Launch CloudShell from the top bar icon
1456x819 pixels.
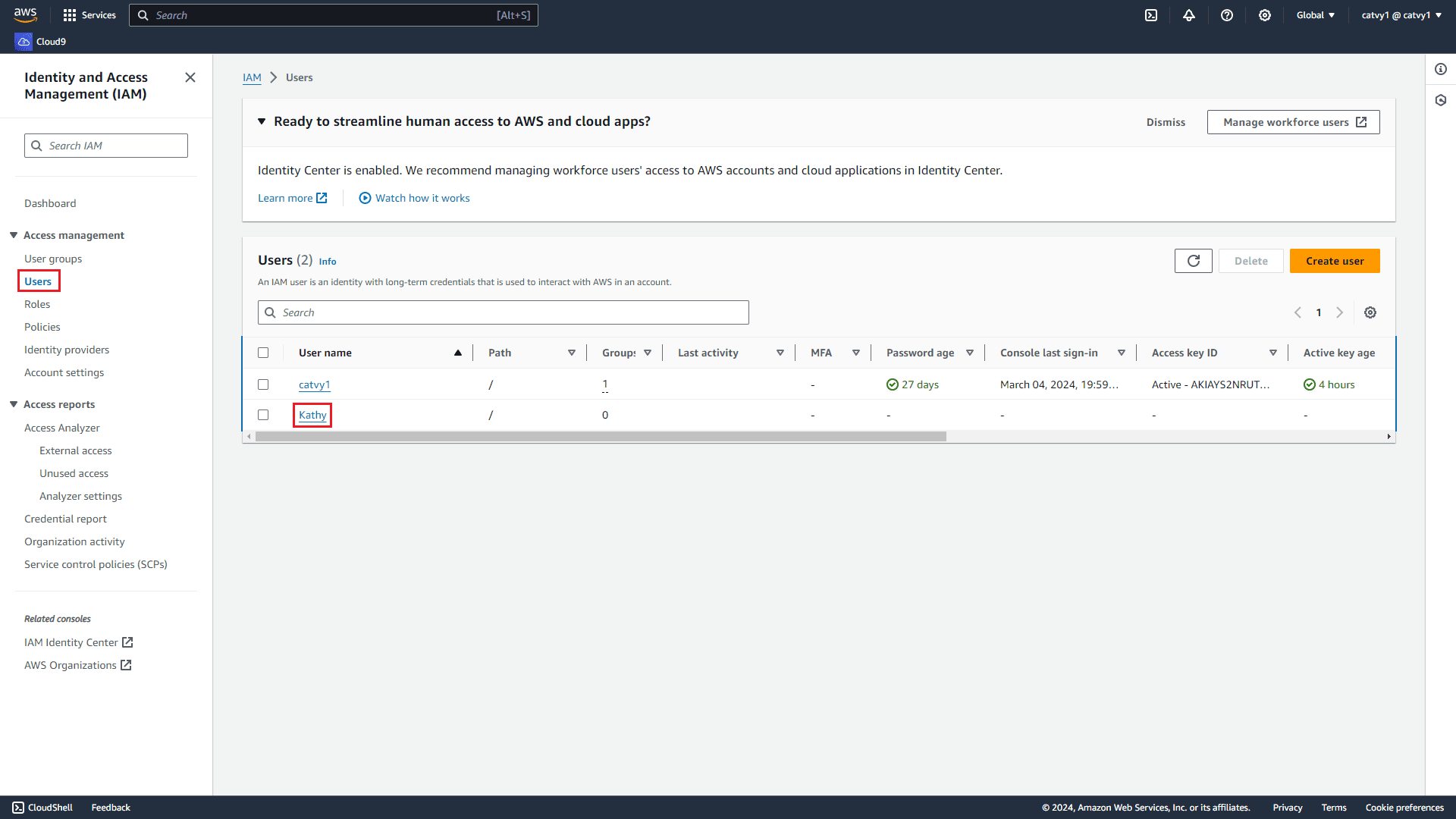pos(1151,15)
